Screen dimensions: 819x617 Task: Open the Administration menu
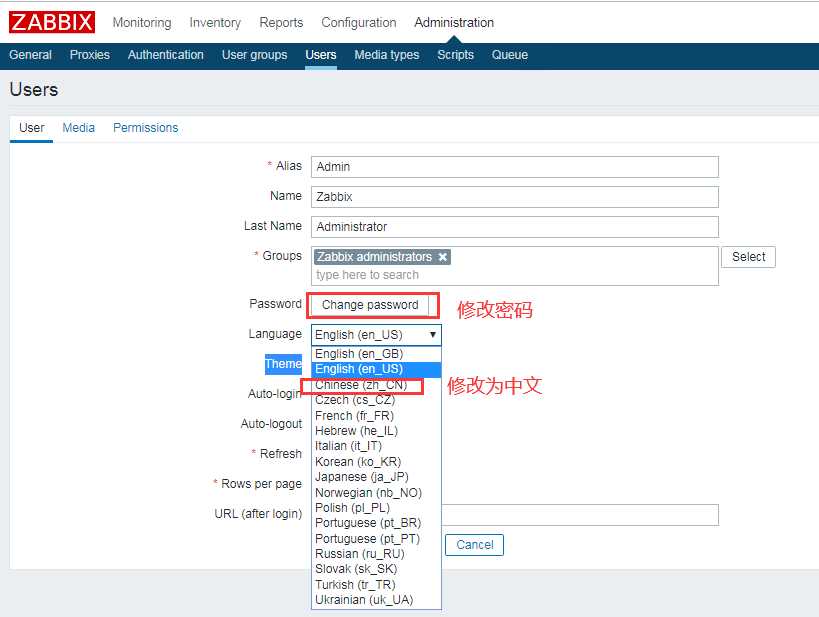point(454,22)
